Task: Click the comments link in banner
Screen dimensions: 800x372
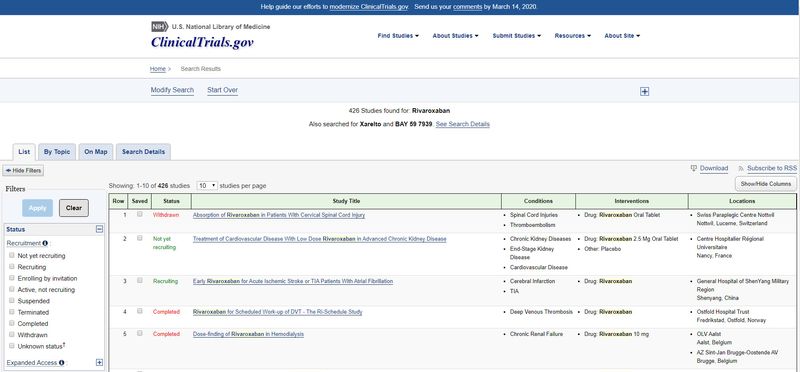Action: pos(467,7)
